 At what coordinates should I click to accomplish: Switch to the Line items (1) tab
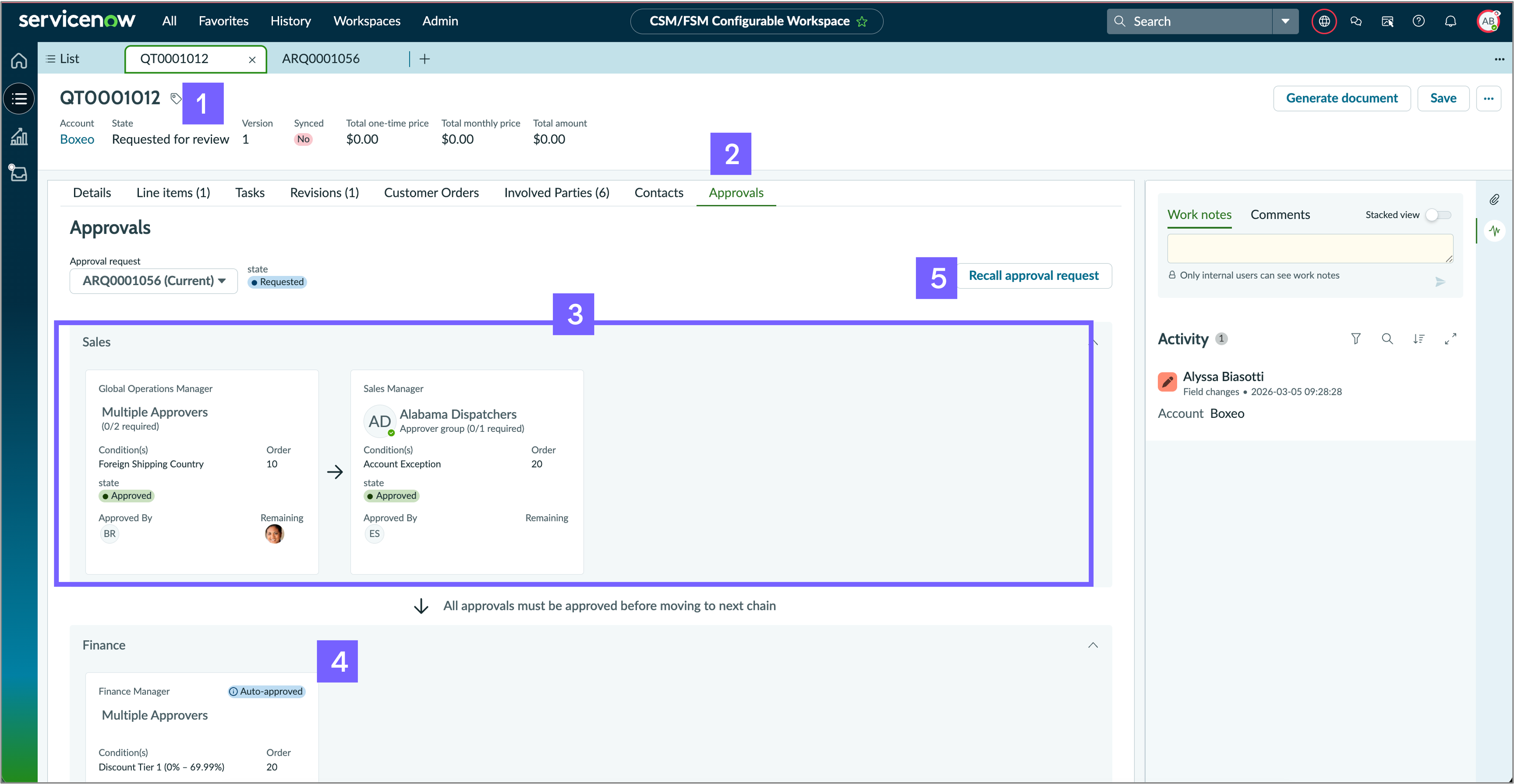tap(173, 193)
